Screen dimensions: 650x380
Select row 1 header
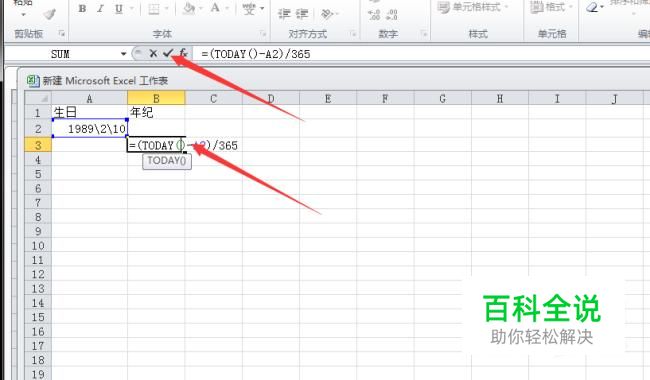tap(38, 112)
